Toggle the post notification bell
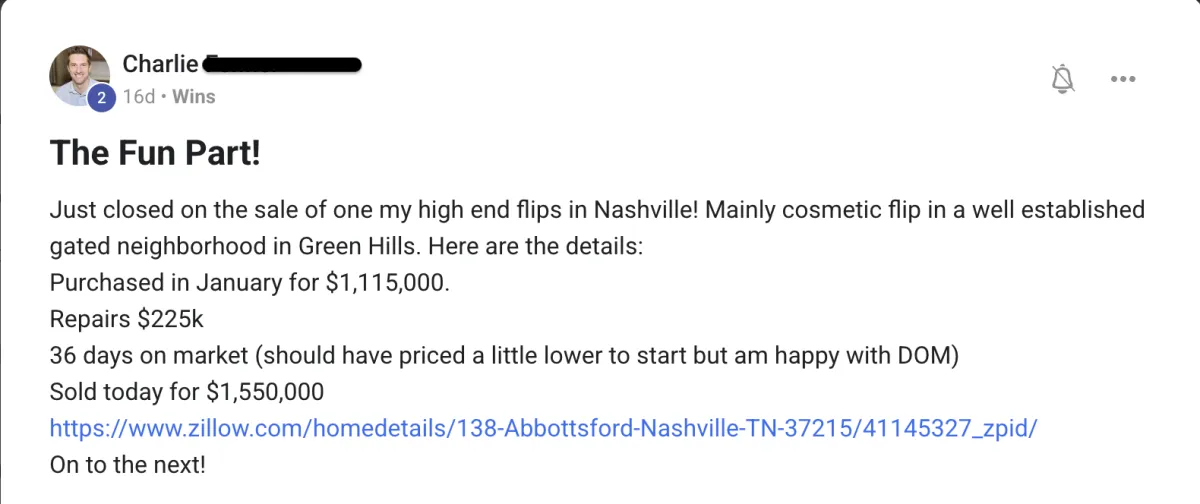The width and height of the screenshot is (1200, 504). (x=1064, y=79)
